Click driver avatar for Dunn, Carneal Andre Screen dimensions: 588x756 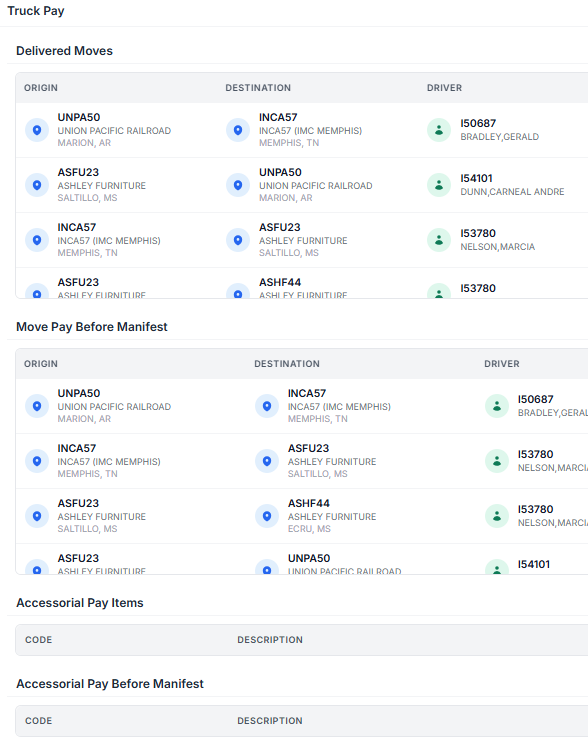(439, 185)
